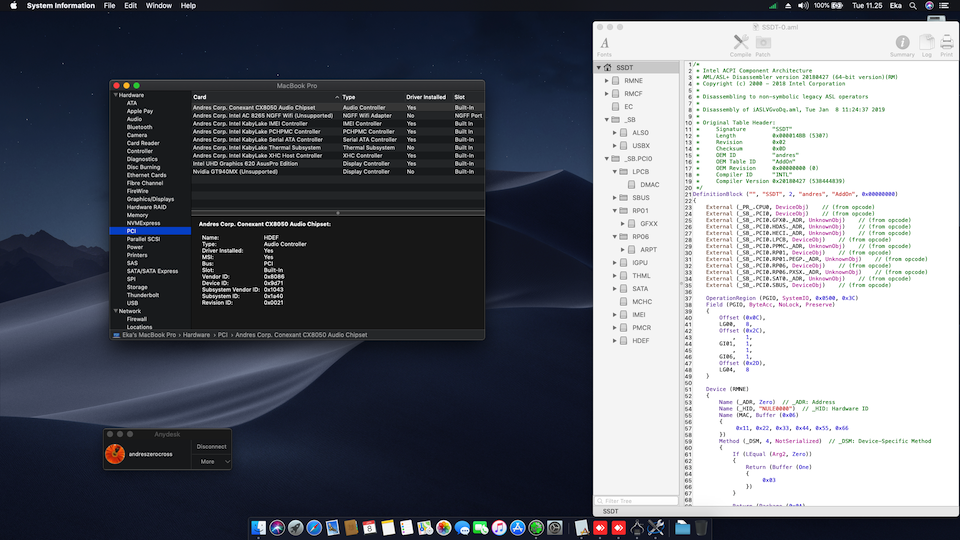The width and height of the screenshot is (960, 540).
Task: Click Hardware in the path bar
Action: click(196, 335)
